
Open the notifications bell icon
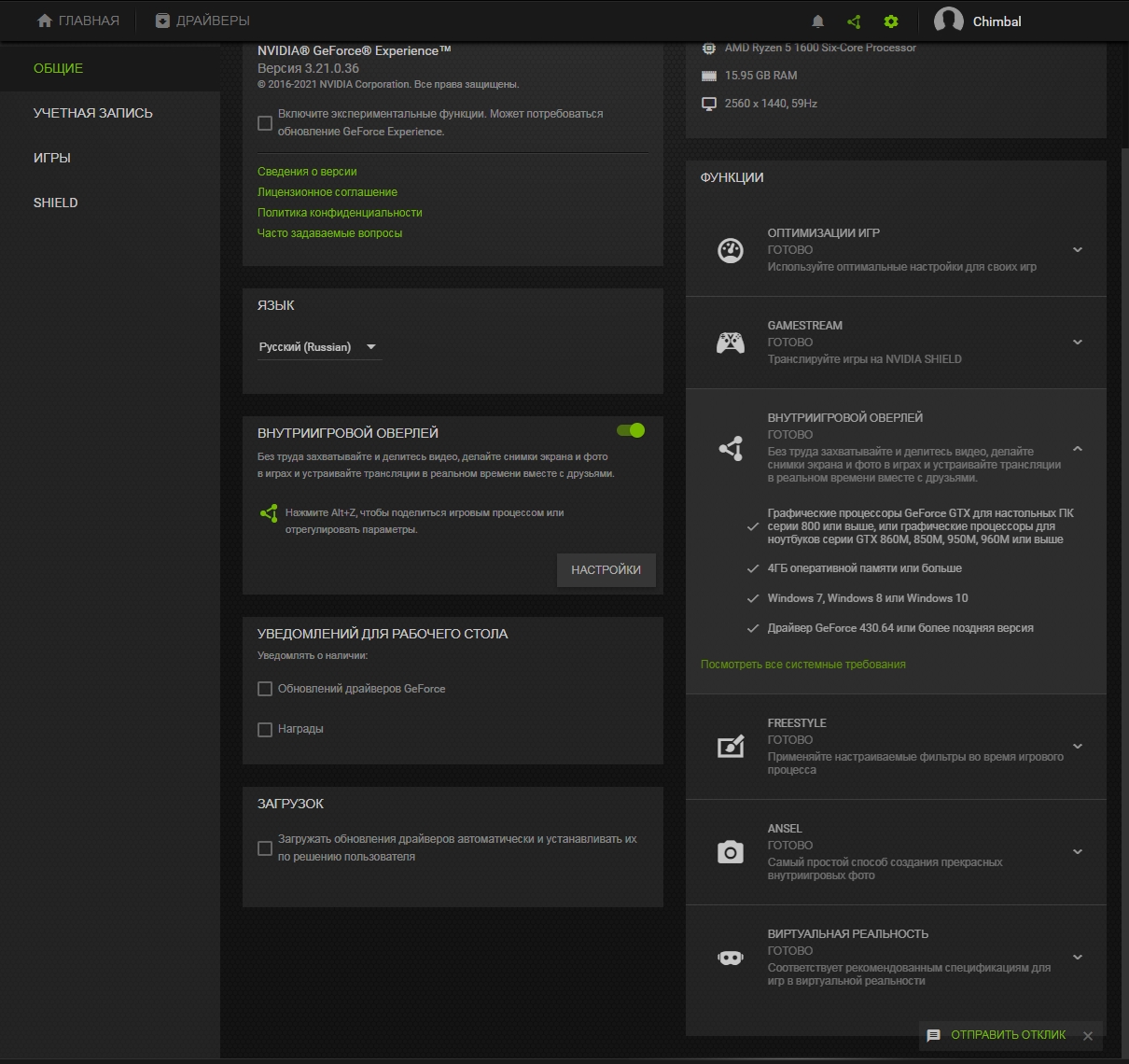tap(818, 21)
